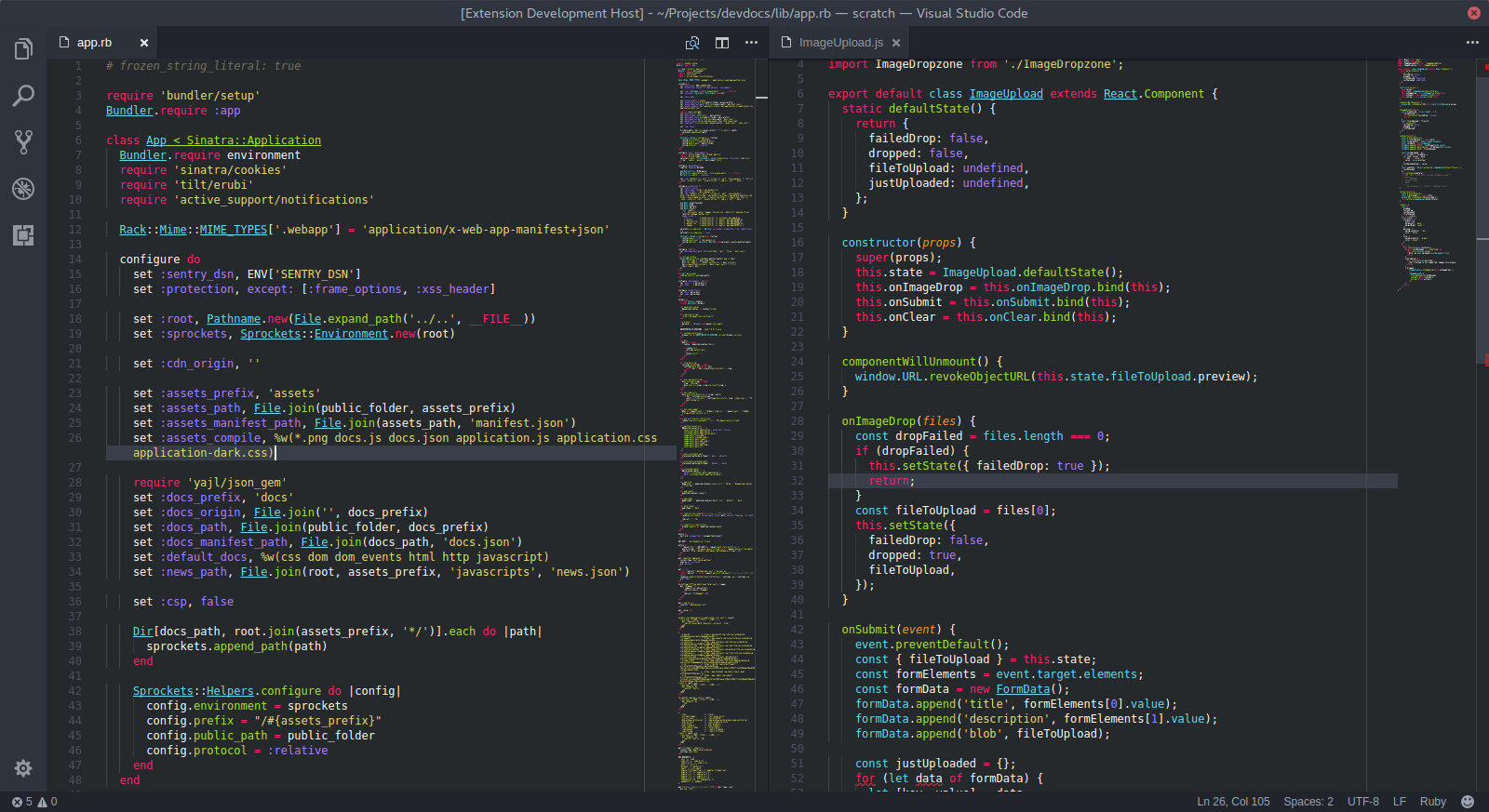Click Pathname in the set :root line

pos(234,319)
